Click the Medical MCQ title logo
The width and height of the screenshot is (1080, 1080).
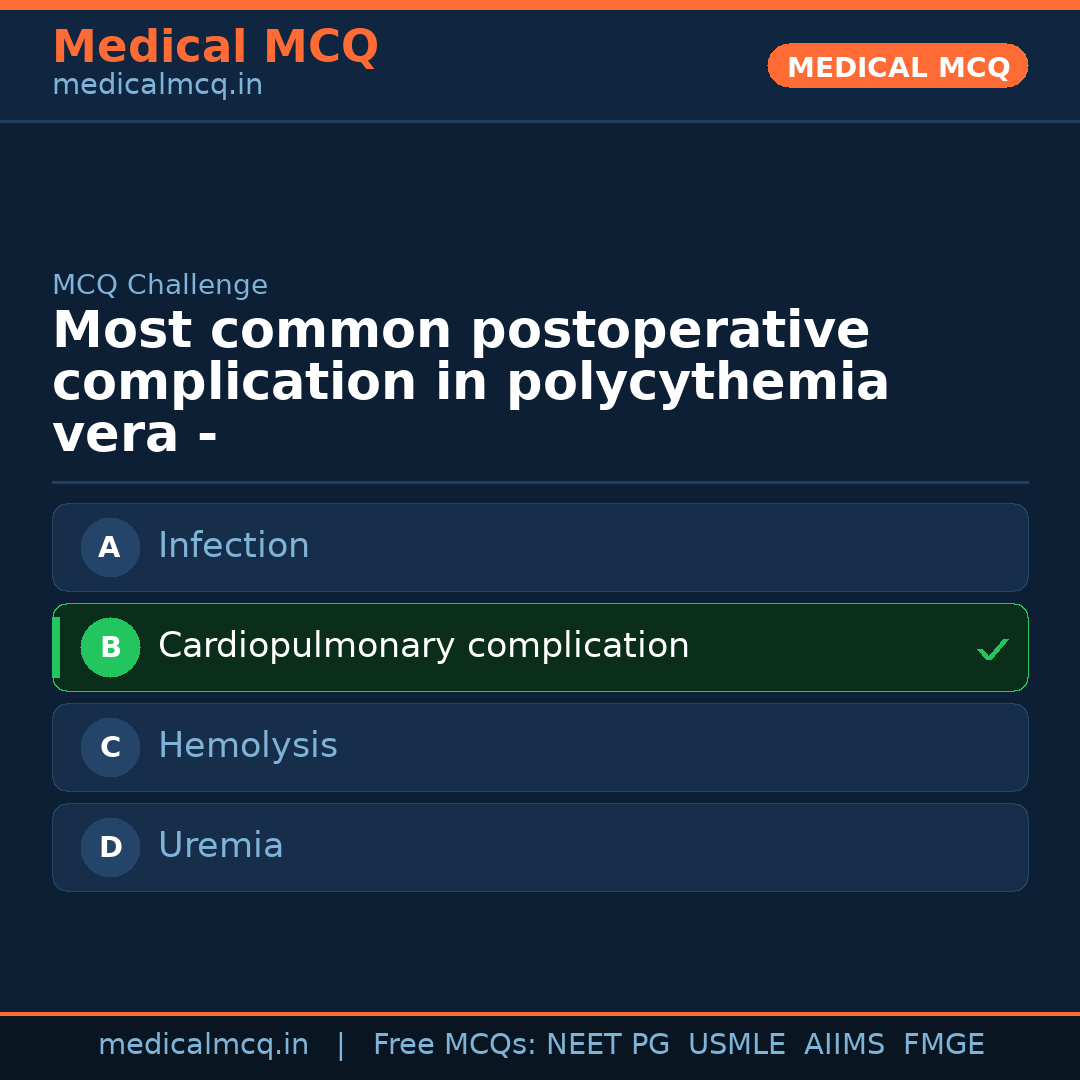tap(215, 47)
